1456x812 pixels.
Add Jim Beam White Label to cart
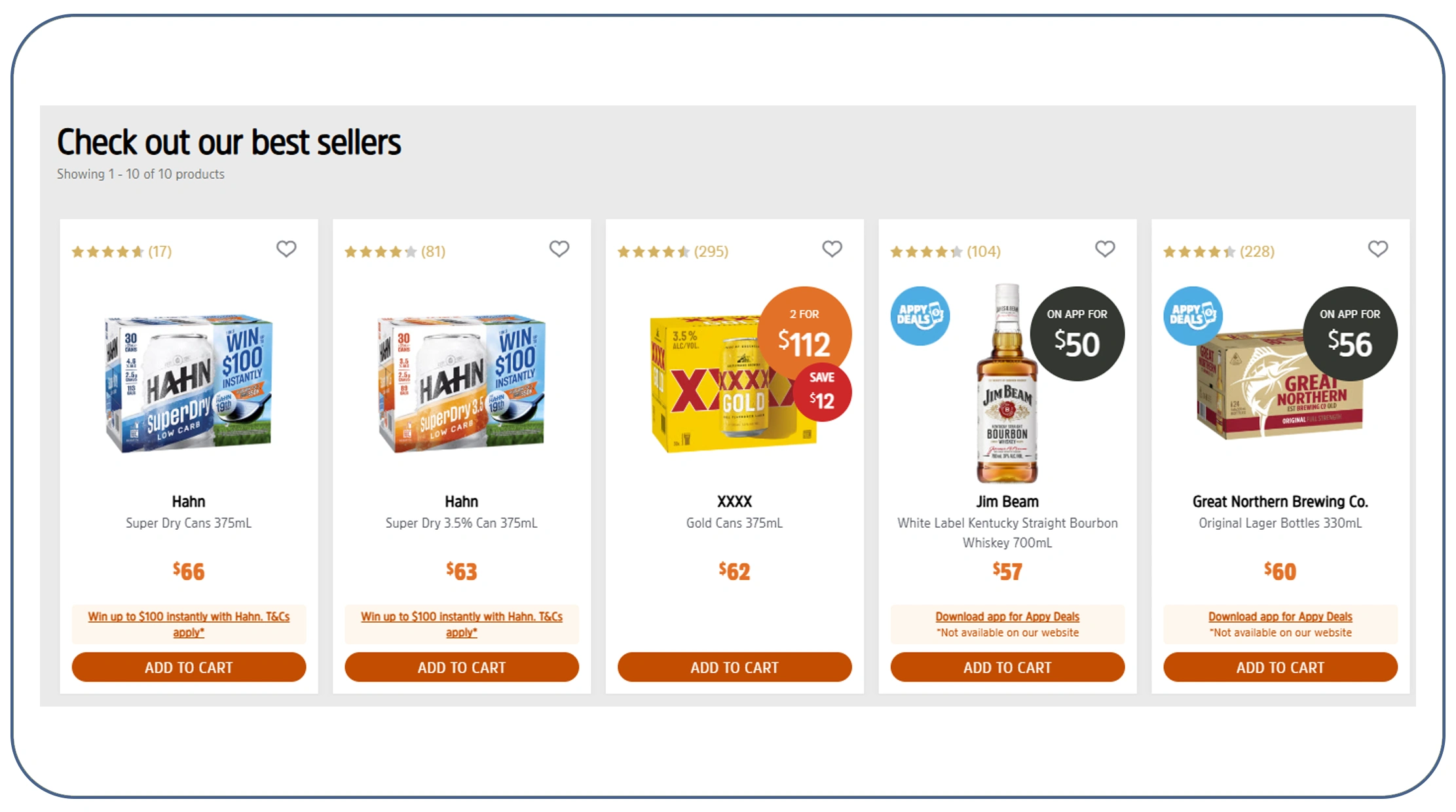pyautogui.click(x=1007, y=667)
